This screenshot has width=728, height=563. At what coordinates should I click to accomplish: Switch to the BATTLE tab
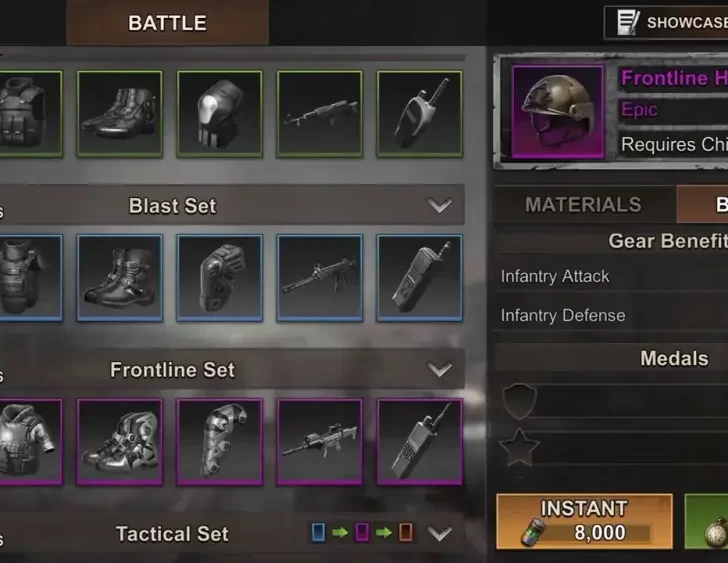point(167,22)
